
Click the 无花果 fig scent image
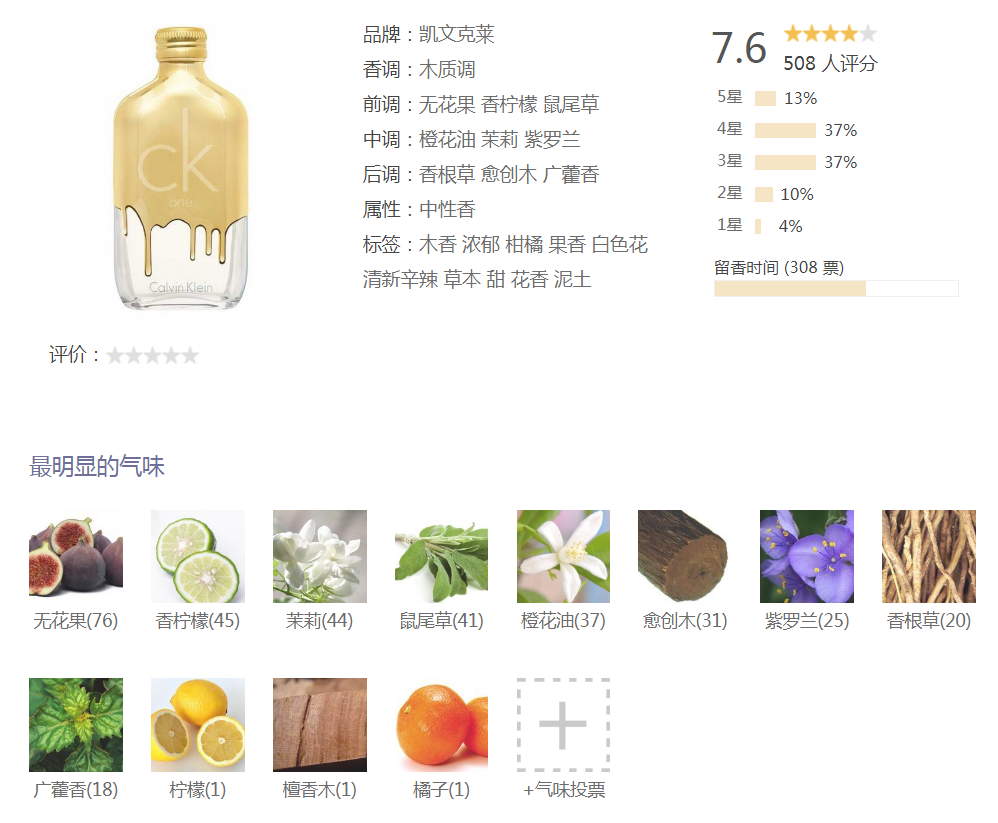tap(76, 556)
